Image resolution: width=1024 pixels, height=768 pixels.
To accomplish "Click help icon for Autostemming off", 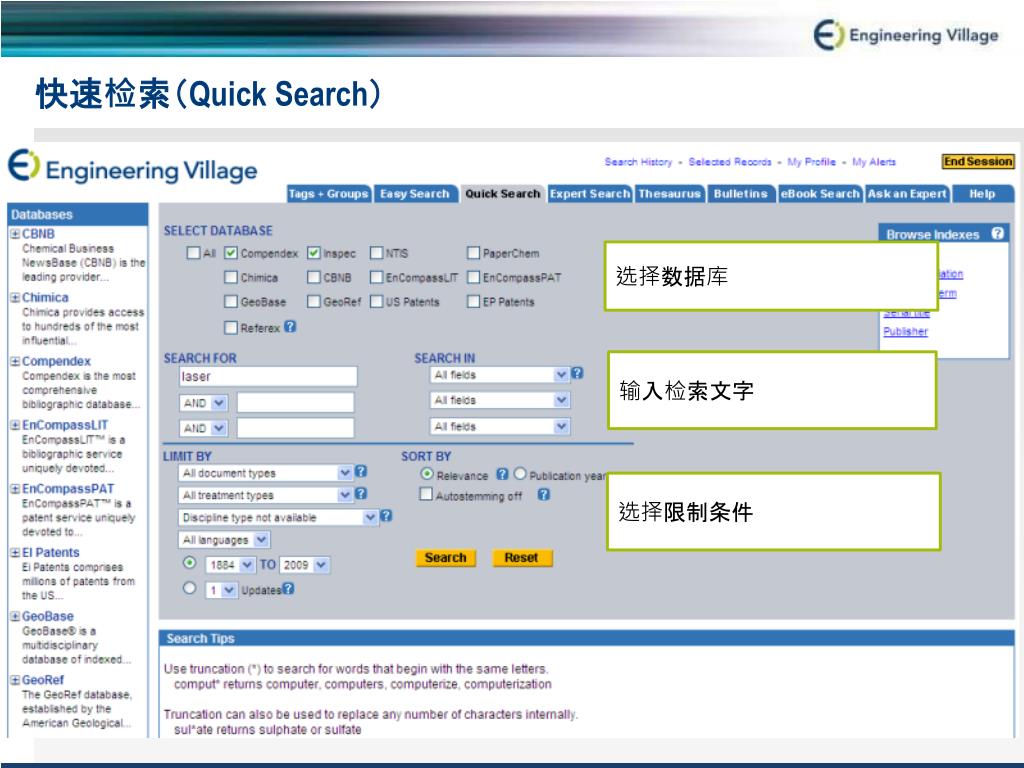I will [544, 494].
